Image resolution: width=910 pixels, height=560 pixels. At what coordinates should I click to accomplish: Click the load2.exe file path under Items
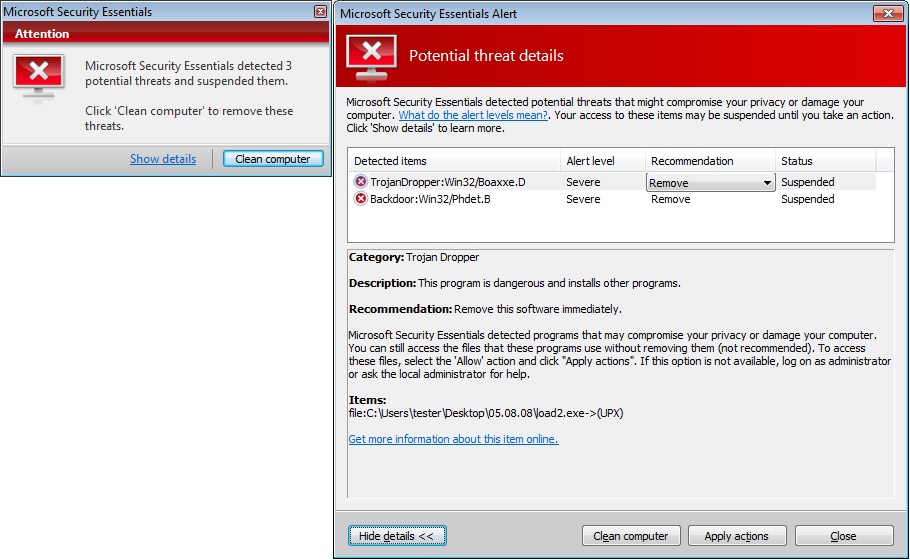(x=486, y=413)
